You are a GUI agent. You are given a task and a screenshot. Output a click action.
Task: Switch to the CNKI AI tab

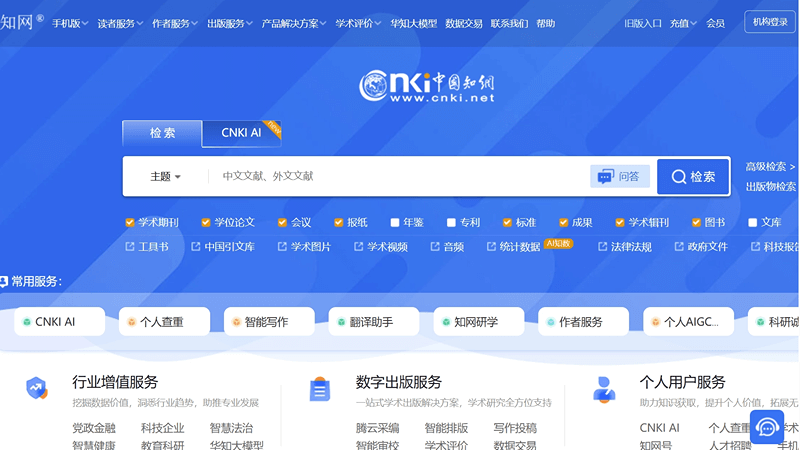tap(241, 133)
